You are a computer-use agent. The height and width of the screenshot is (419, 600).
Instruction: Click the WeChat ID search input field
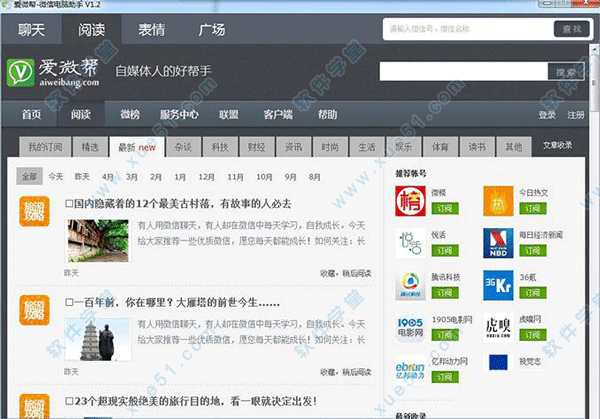(469, 29)
